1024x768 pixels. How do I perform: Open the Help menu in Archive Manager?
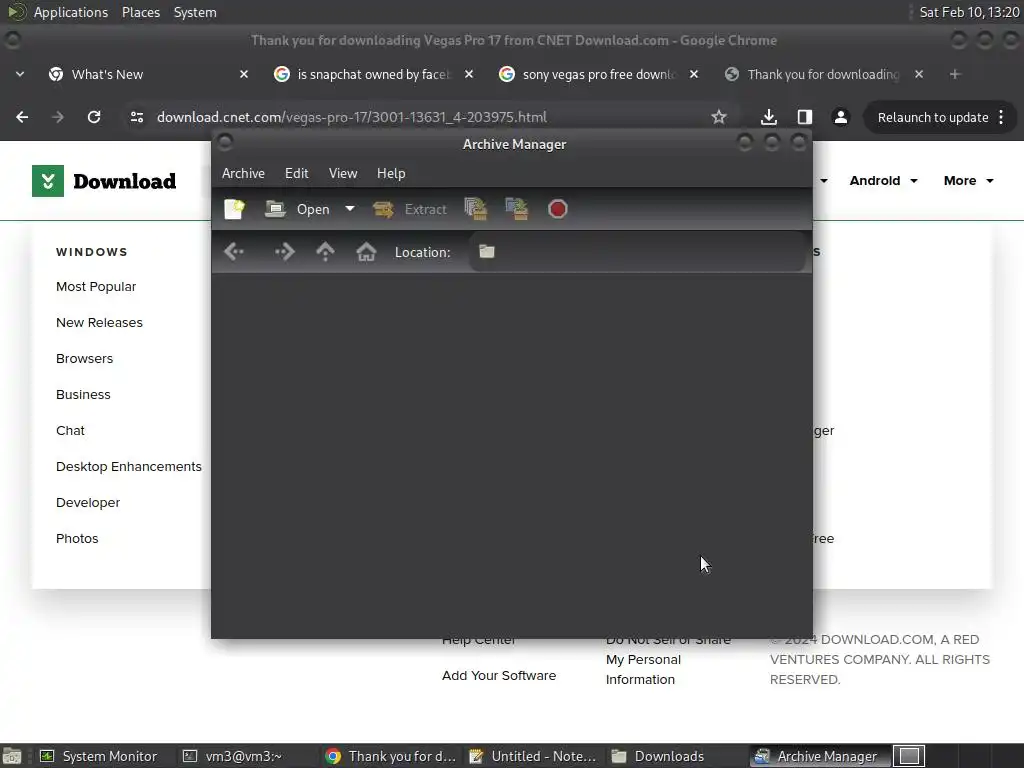coord(391,173)
